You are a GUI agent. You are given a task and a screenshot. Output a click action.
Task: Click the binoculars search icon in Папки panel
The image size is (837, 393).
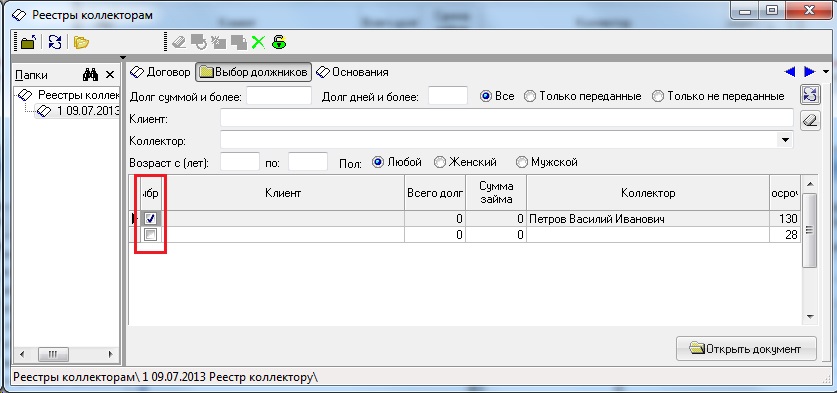pos(90,75)
